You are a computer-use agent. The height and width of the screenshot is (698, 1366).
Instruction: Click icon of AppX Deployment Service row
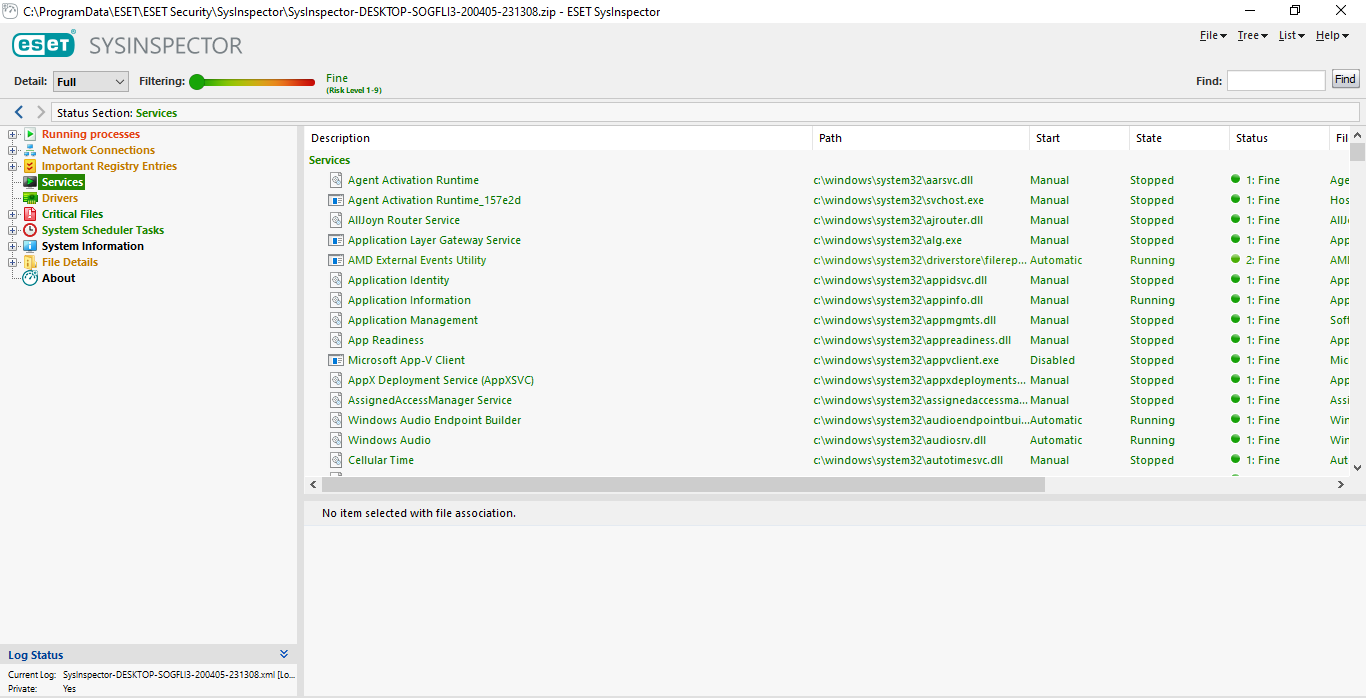coord(337,380)
